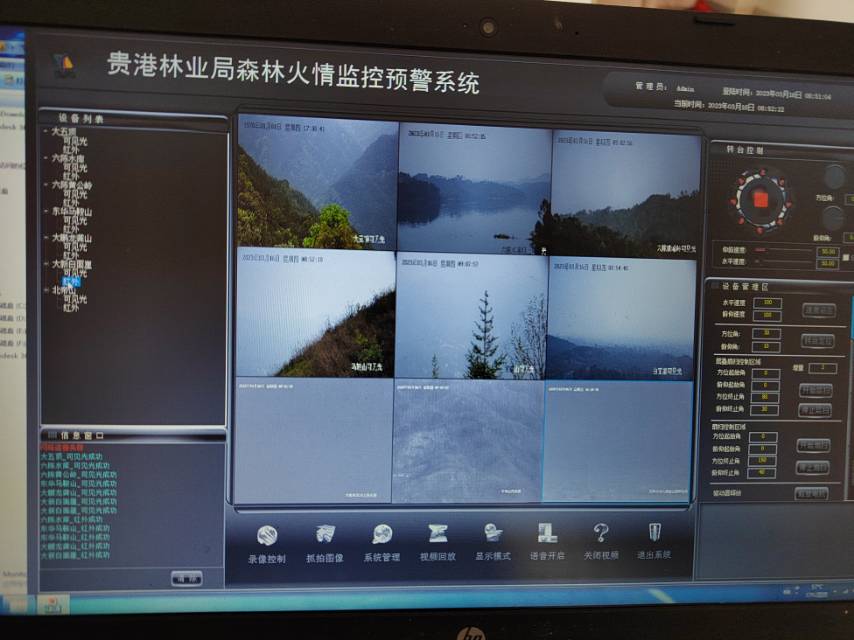Image resolution: width=854 pixels, height=640 pixels.
Task: Select 可见光 under 大五顶
Action: click(75, 141)
